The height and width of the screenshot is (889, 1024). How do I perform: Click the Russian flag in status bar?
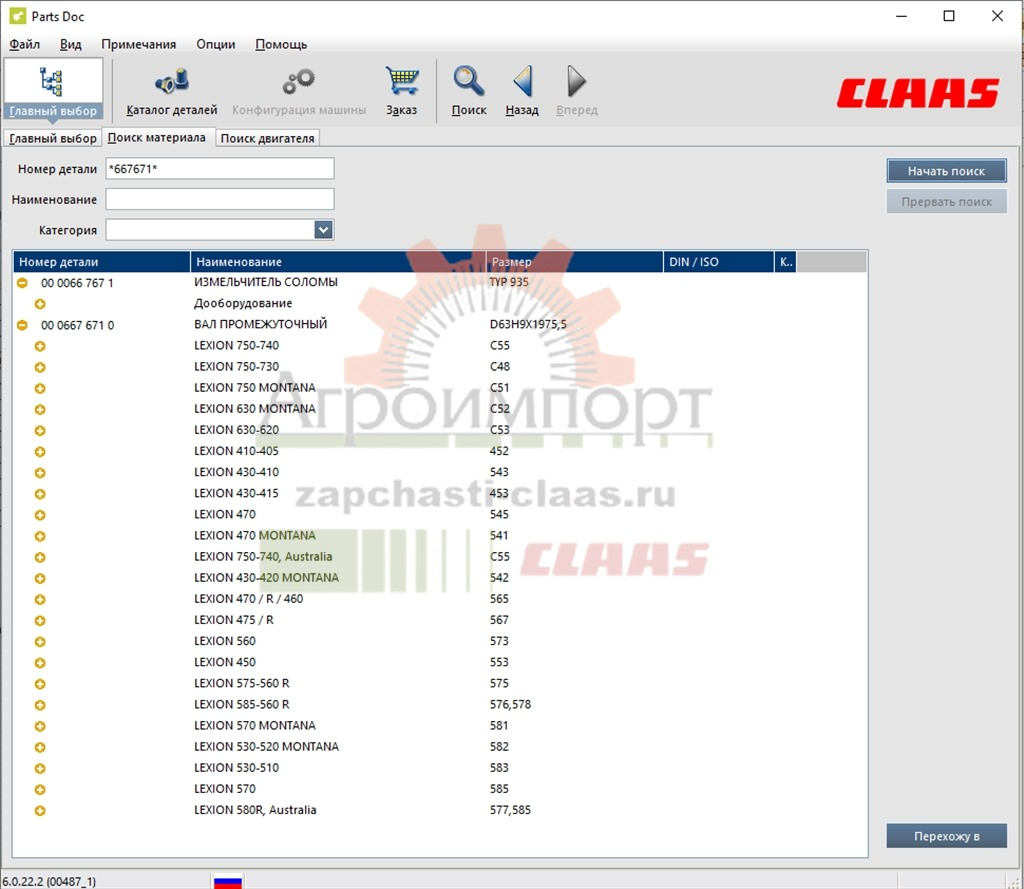click(x=228, y=881)
